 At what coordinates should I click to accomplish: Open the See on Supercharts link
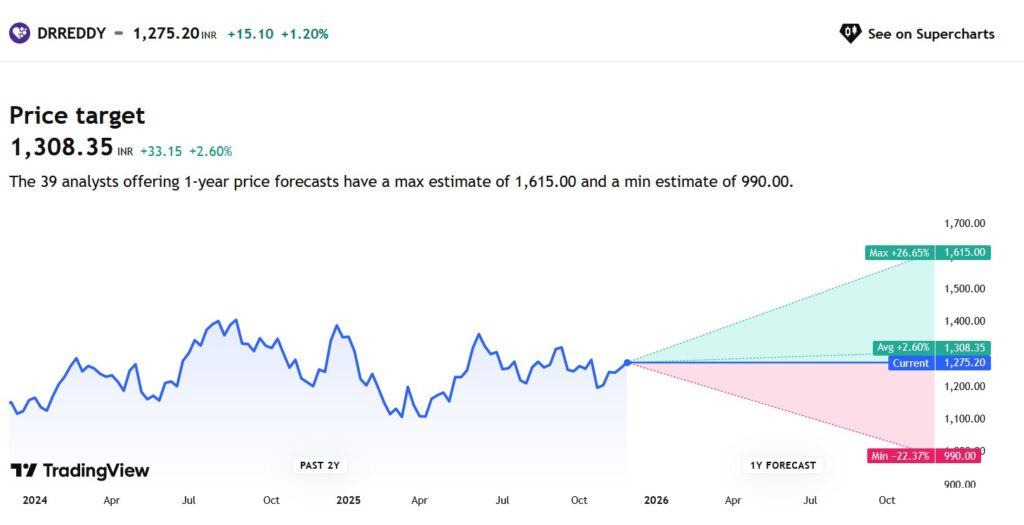pos(930,34)
